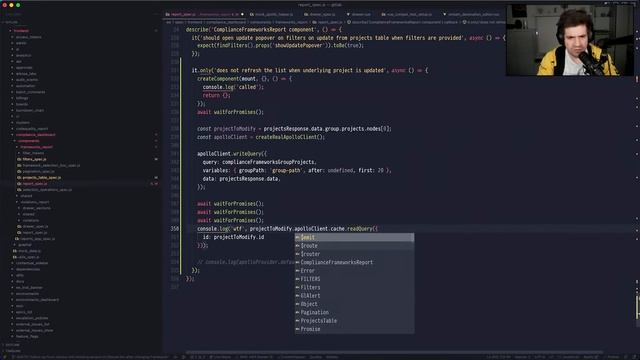Collapse the components folder
The width and height of the screenshot is (640, 360).
[15, 141]
